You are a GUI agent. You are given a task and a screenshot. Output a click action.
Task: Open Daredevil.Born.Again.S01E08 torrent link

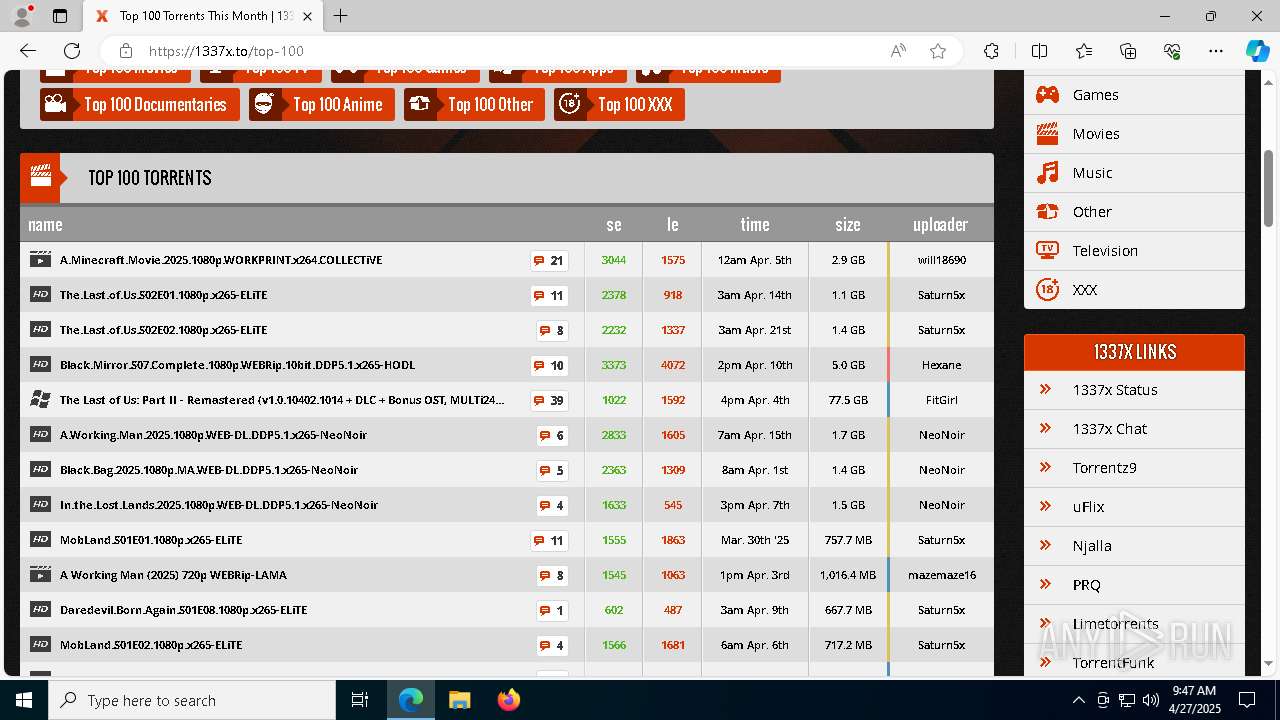183,610
